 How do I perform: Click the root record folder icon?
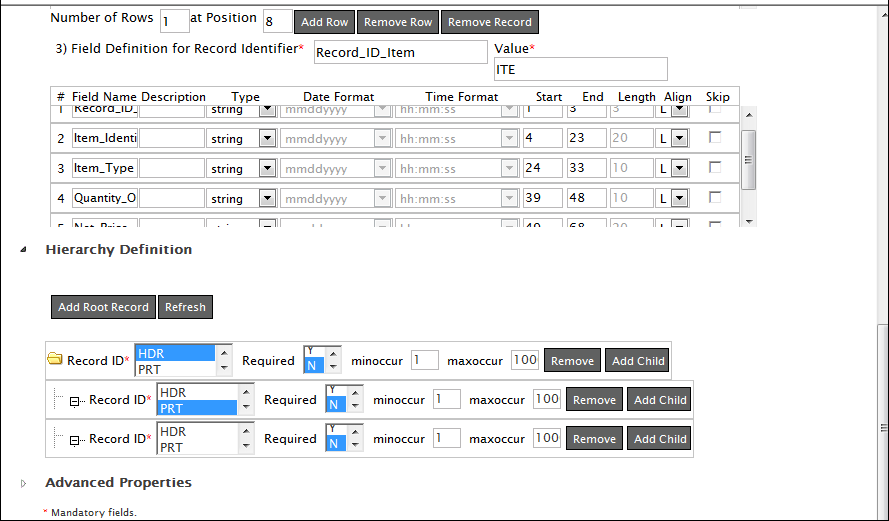55,361
